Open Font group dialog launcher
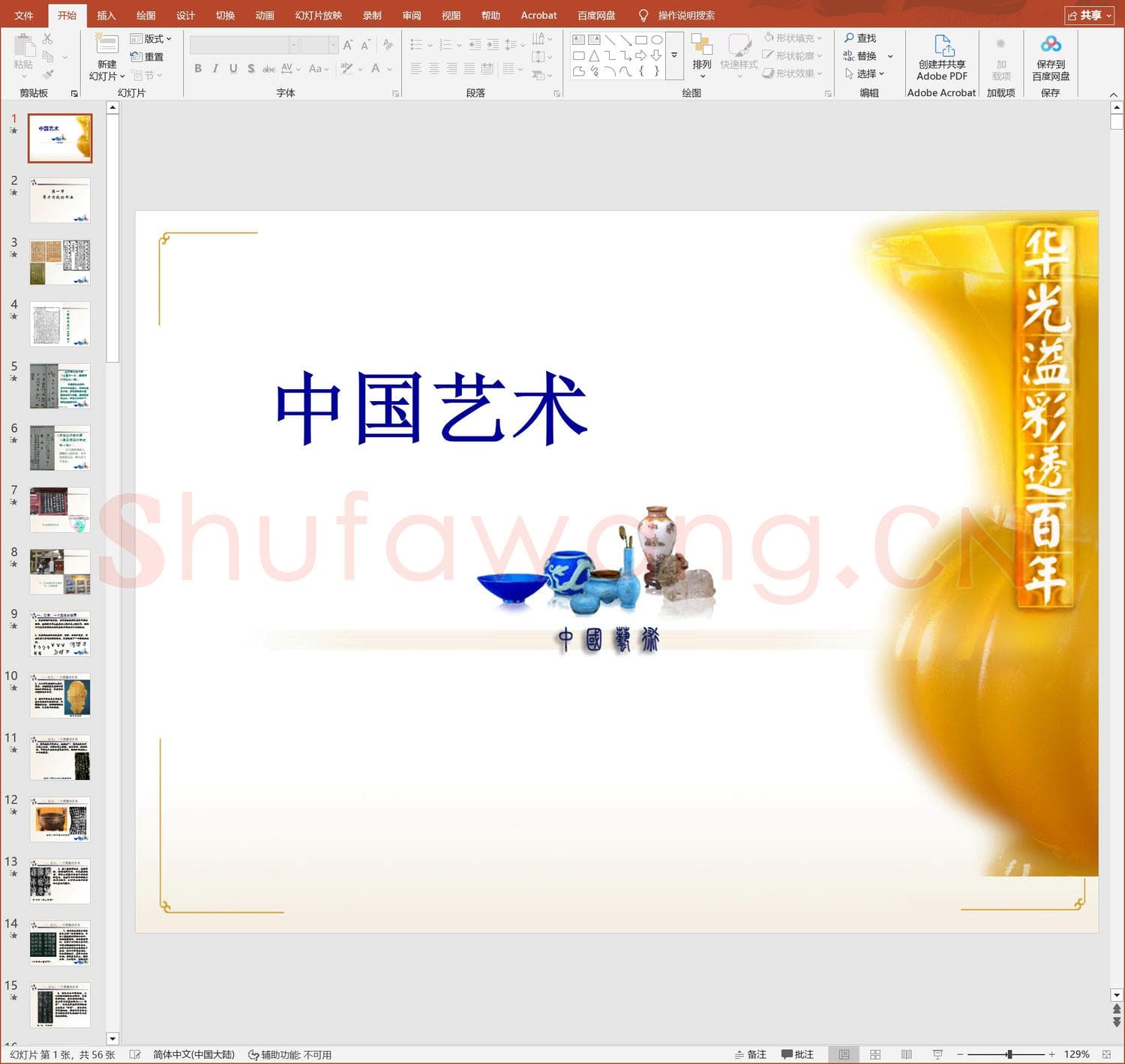The image size is (1125, 1064). click(395, 94)
